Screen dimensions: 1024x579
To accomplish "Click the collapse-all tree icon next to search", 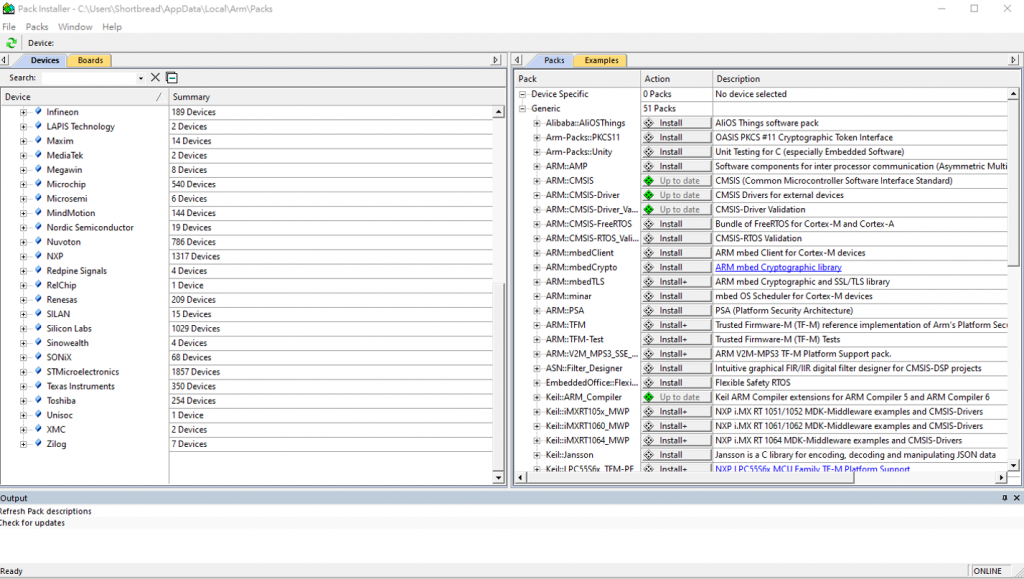I will pyautogui.click(x=172, y=78).
